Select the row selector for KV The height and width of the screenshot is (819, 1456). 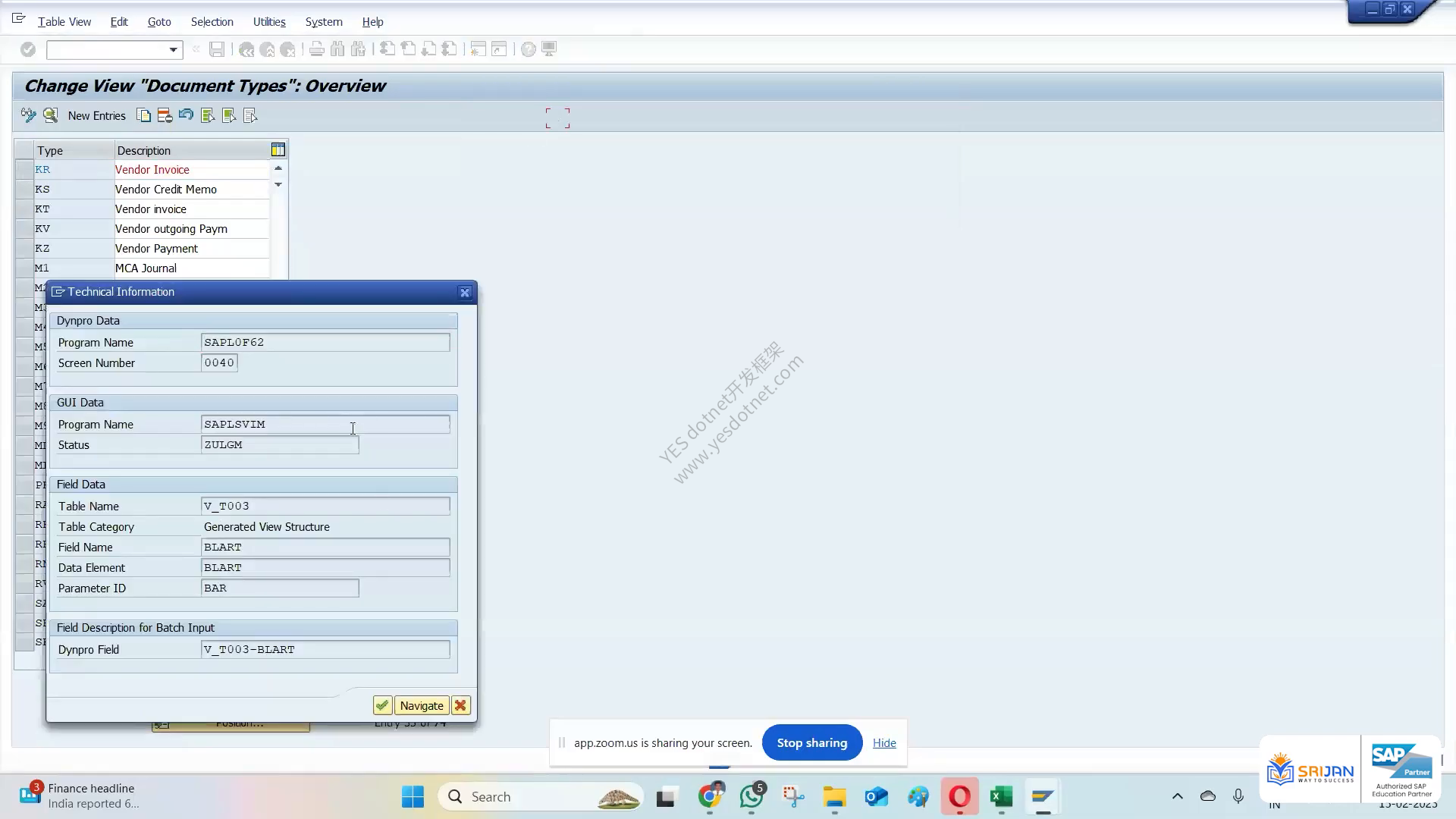(x=24, y=229)
